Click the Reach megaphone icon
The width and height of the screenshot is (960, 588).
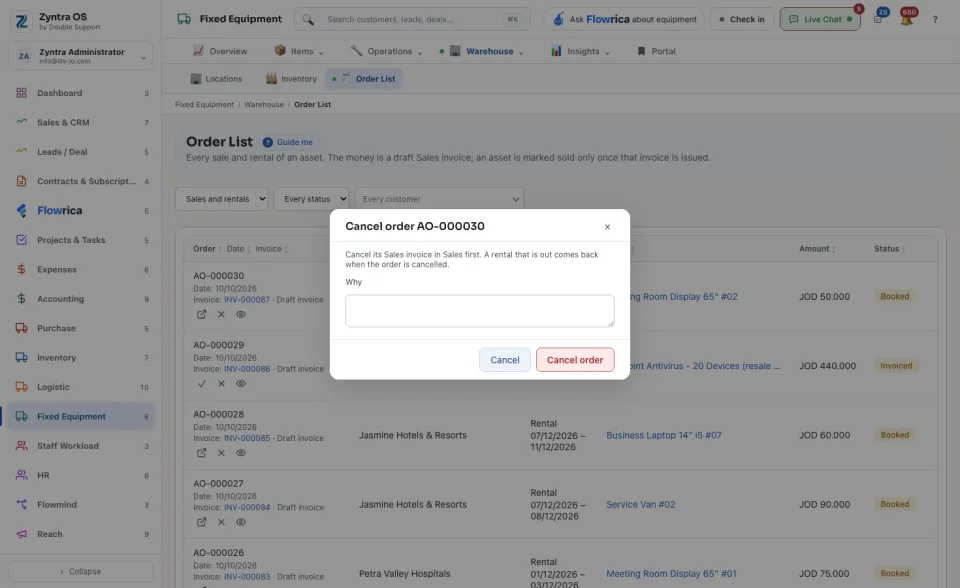click(x=21, y=534)
